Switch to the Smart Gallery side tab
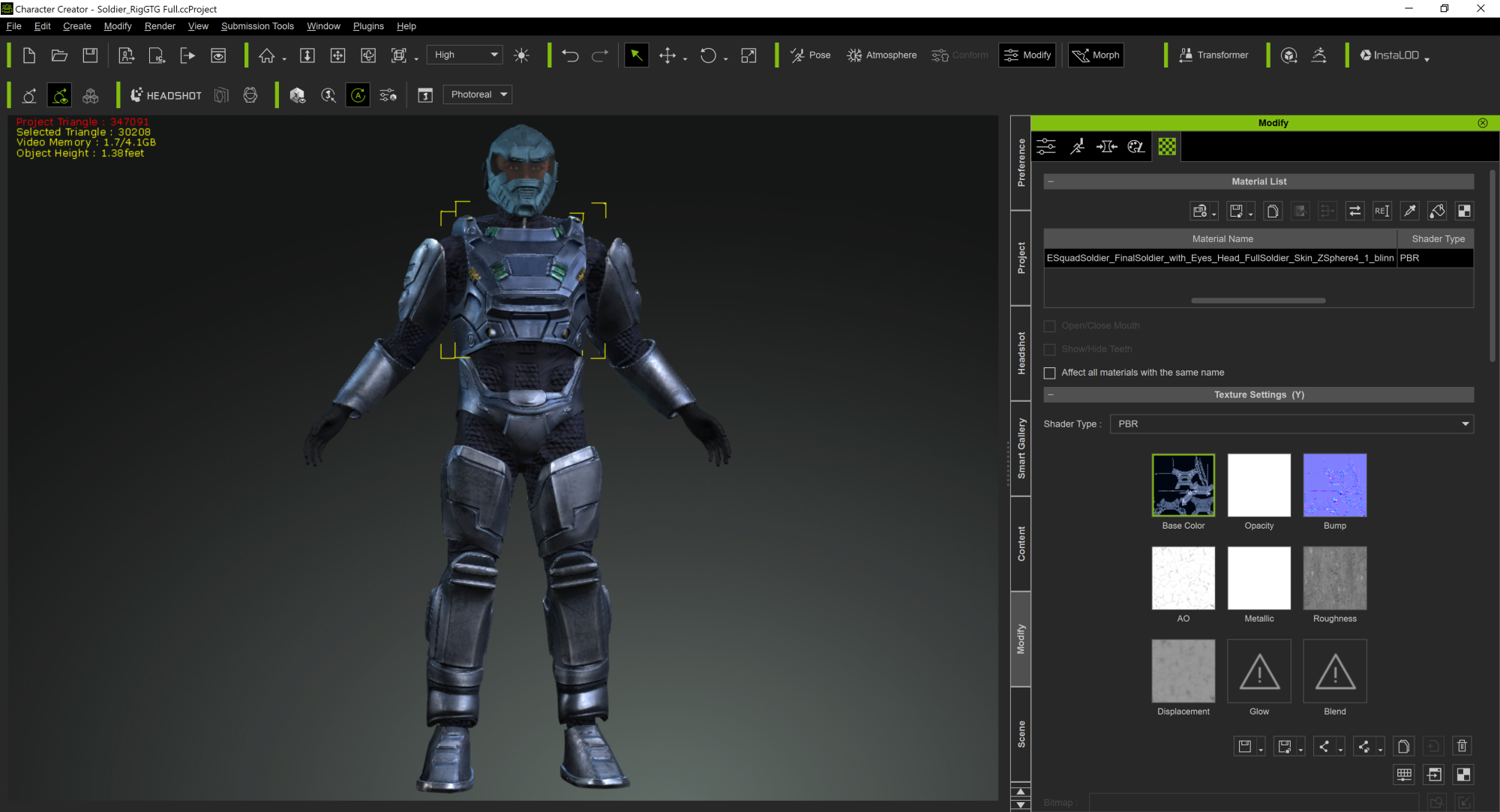The height and width of the screenshot is (812, 1500). [x=1021, y=448]
